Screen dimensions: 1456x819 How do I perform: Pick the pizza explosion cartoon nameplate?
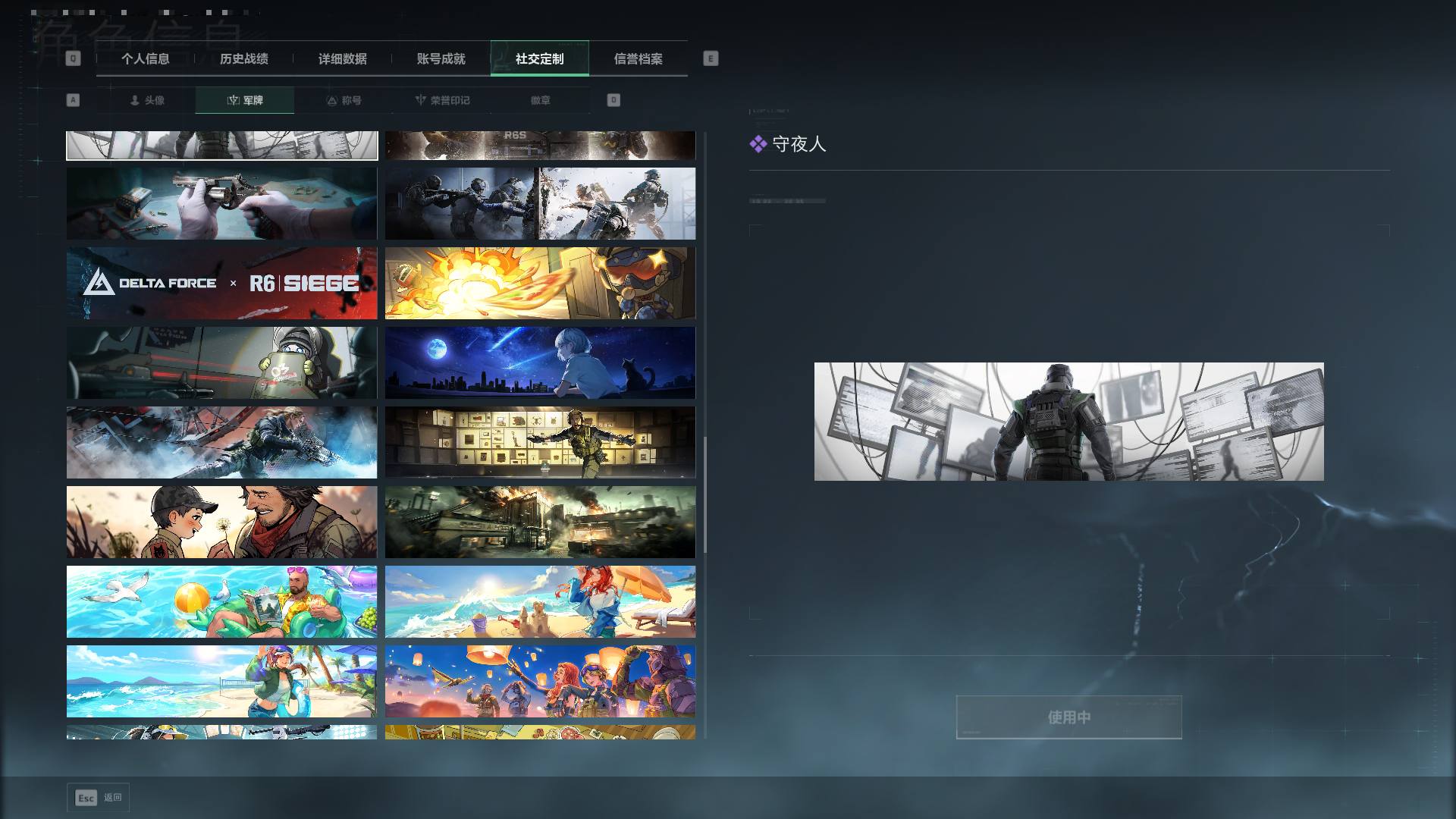[x=540, y=283]
